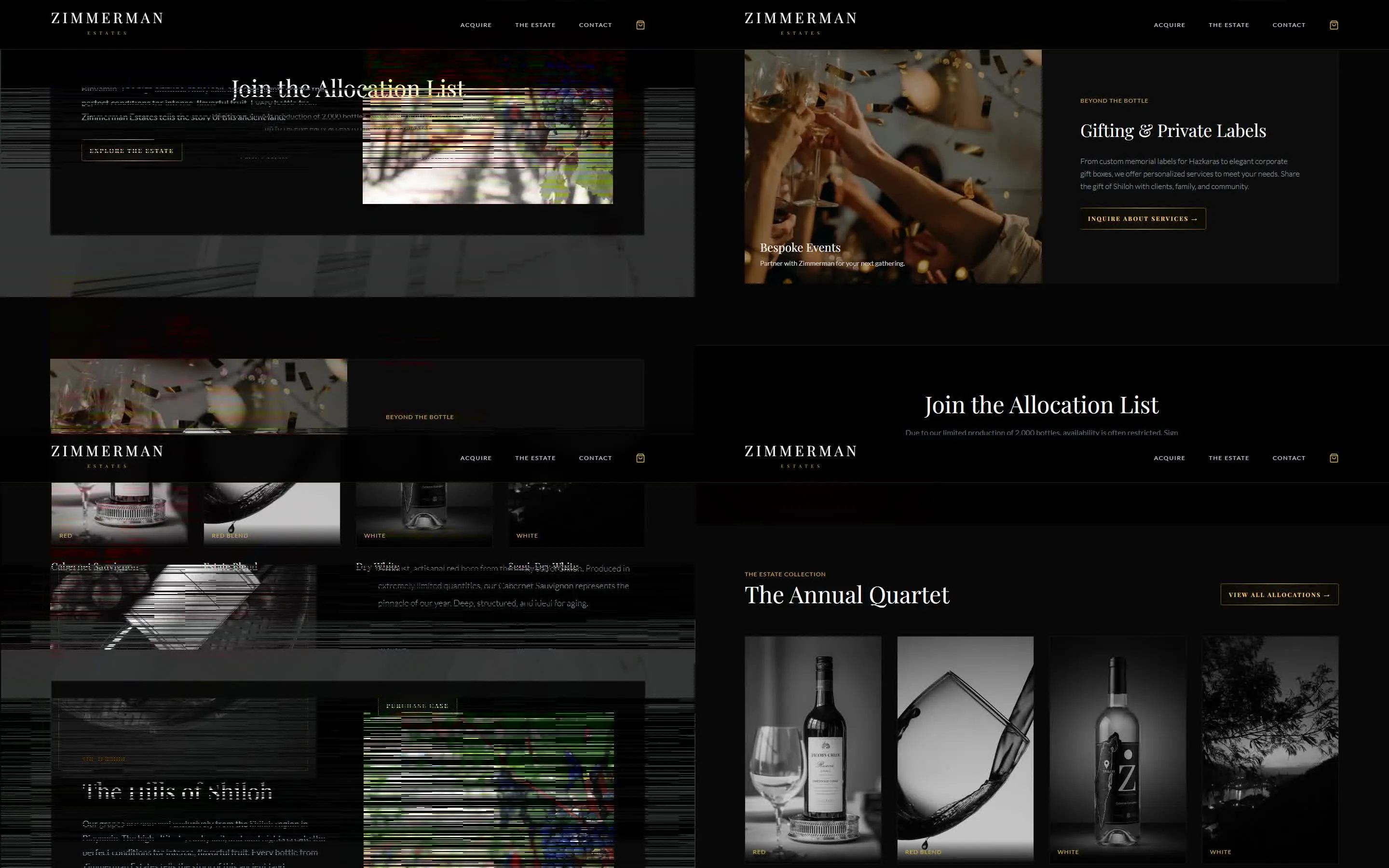
Task: Click 'Partner with Zimmerman for your next gathering.' caption
Action: pyautogui.click(x=832, y=263)
